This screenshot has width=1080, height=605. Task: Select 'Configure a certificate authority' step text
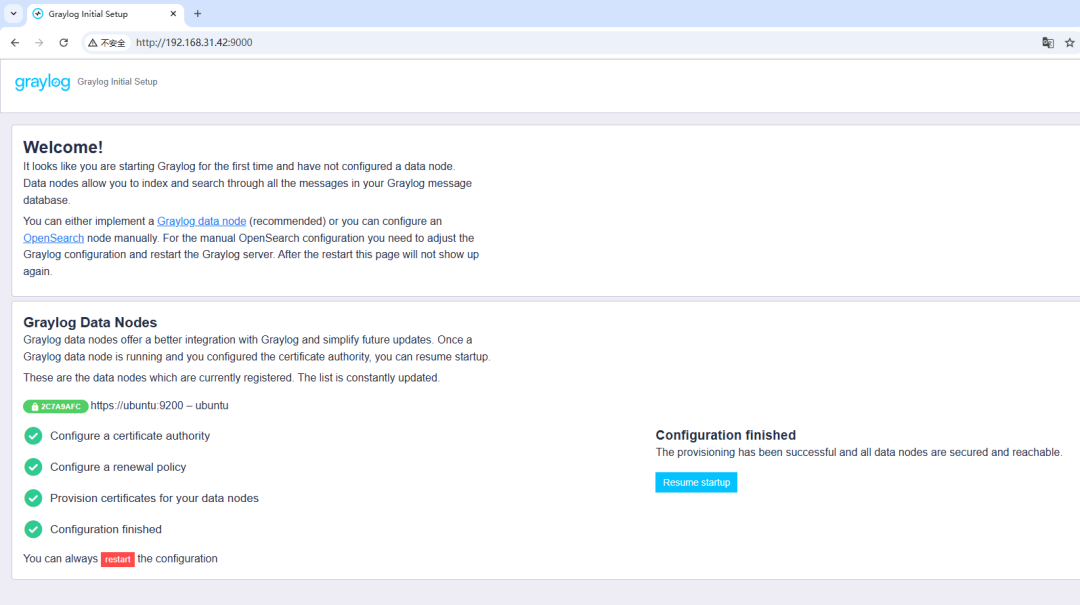pos(130,436)
